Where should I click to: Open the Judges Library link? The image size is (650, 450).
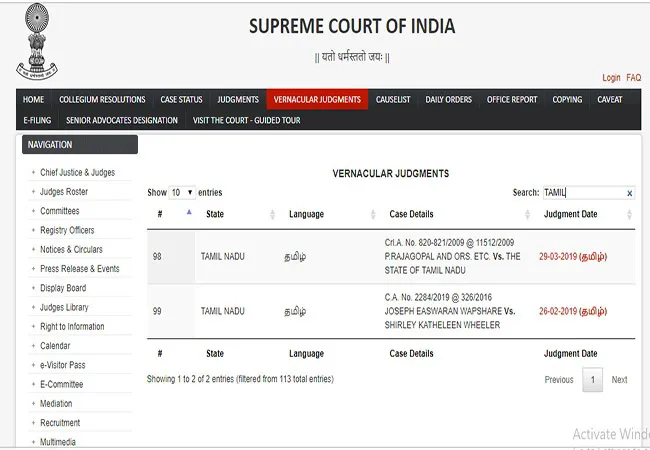[x=64, y=307]
